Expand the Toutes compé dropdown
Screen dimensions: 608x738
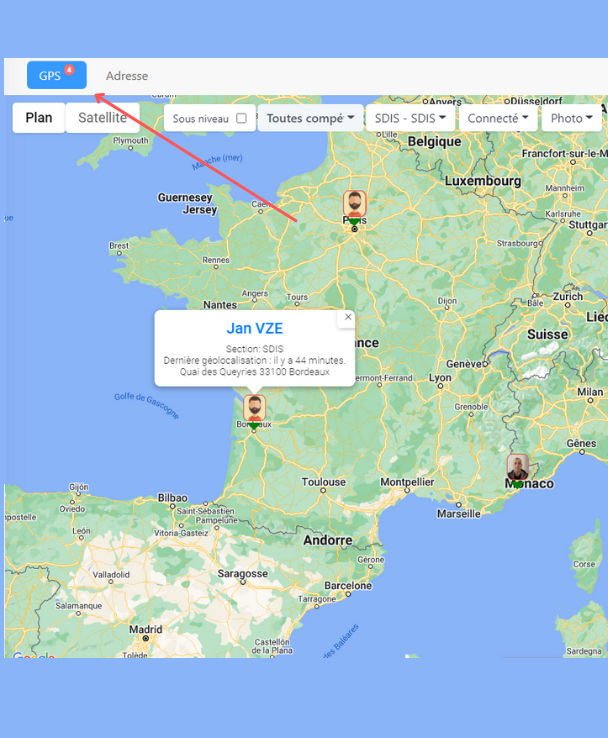point(310,118)
